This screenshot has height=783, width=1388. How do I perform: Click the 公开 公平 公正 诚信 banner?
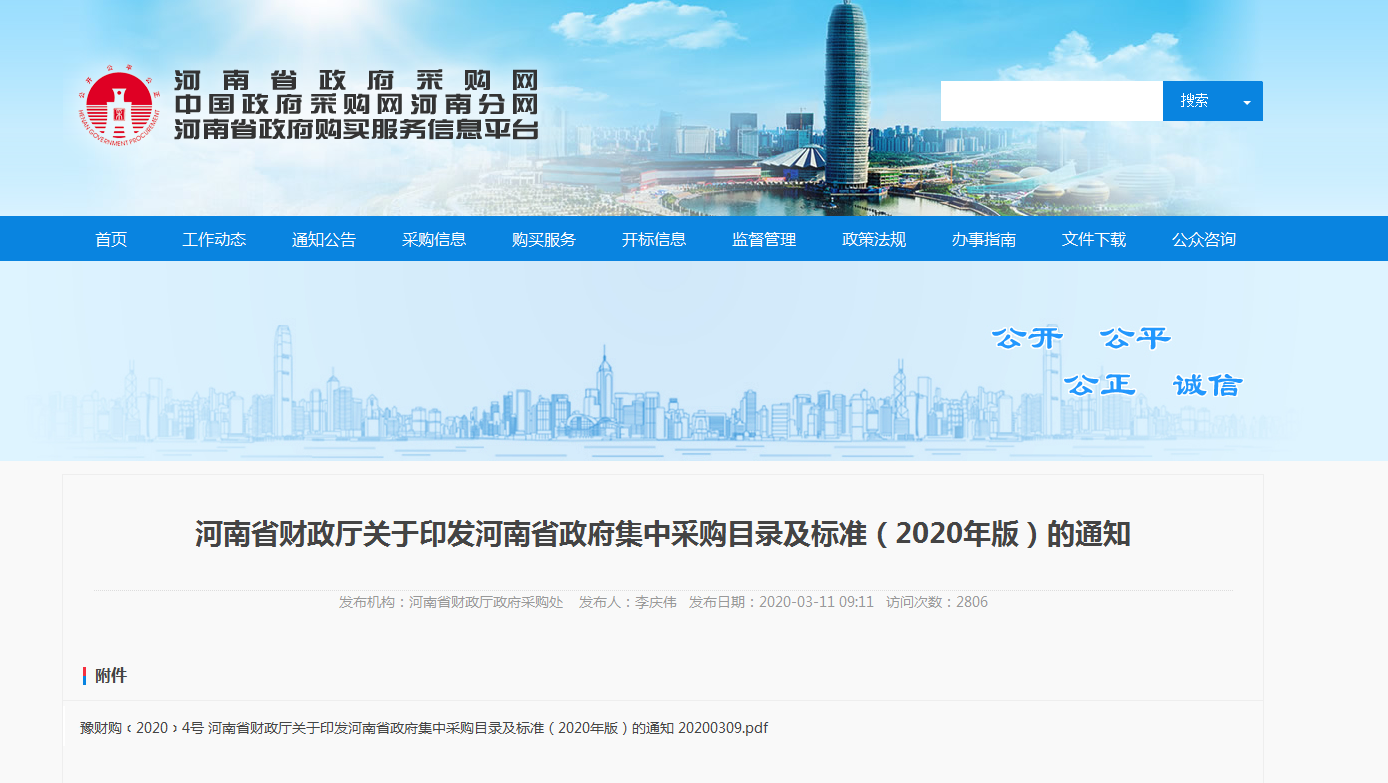click(x=1115, y=361)
